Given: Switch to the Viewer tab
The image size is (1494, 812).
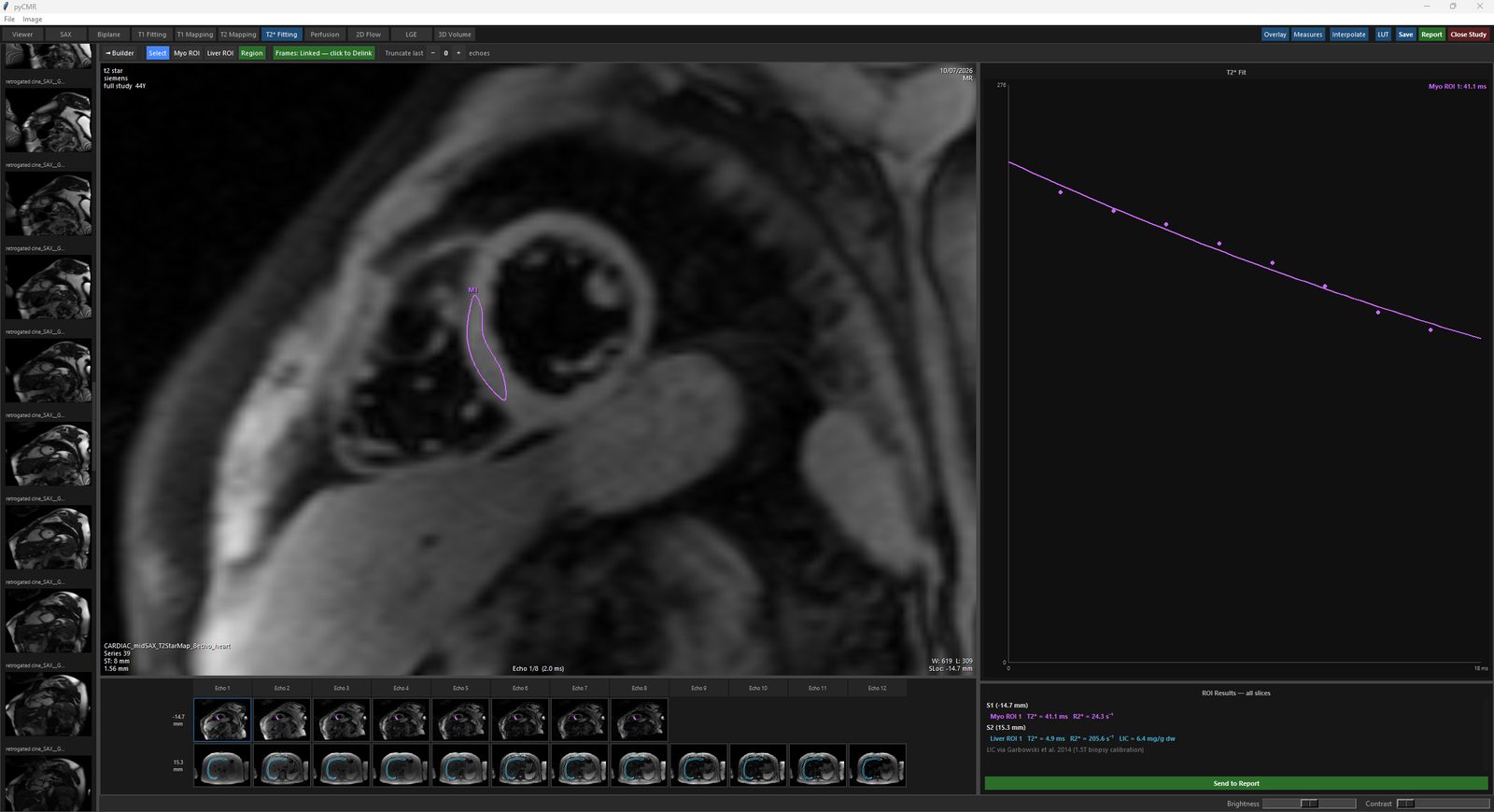Looking at the screenshot, I should [22, 35].
